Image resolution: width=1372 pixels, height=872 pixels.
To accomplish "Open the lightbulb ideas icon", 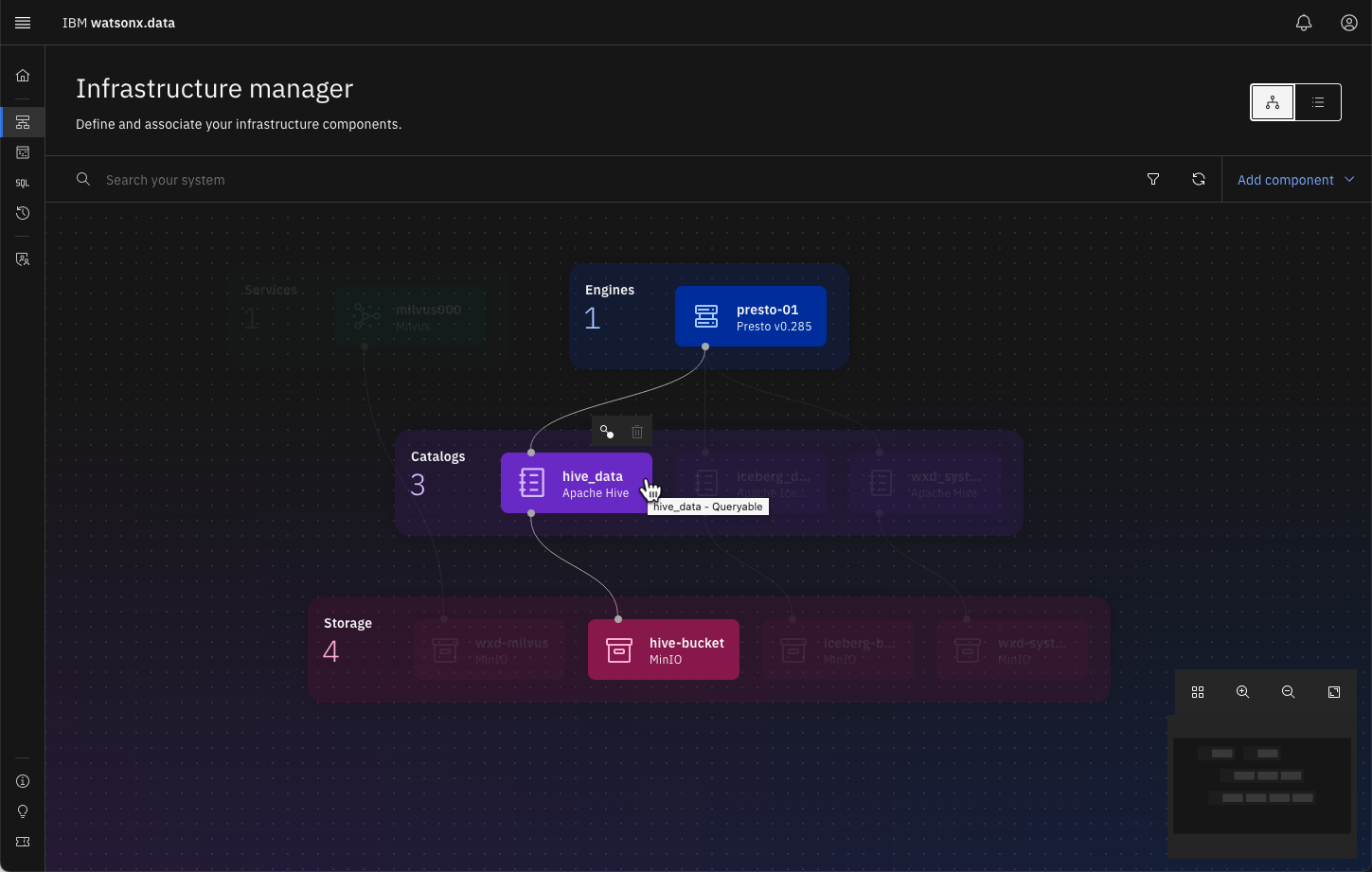I will pyautogui.click(x=23, y=811).
